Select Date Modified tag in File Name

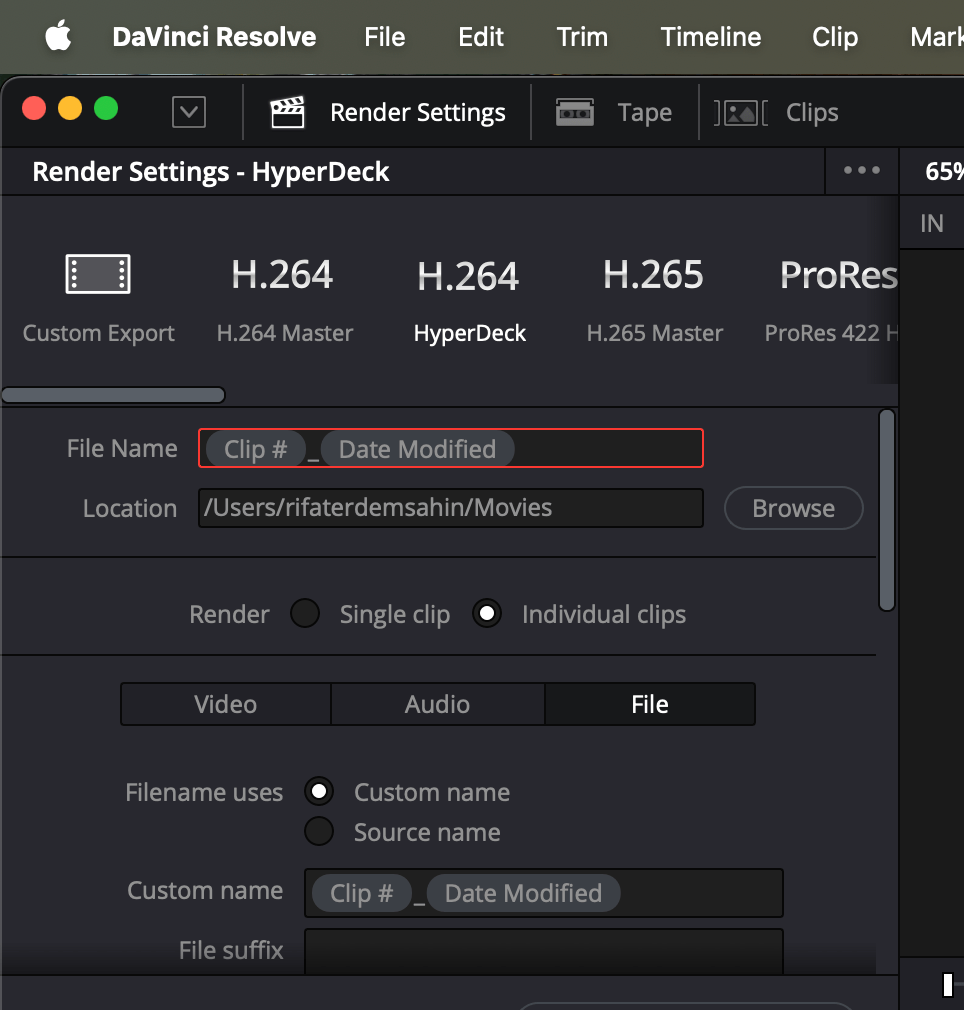click(417, 449)
